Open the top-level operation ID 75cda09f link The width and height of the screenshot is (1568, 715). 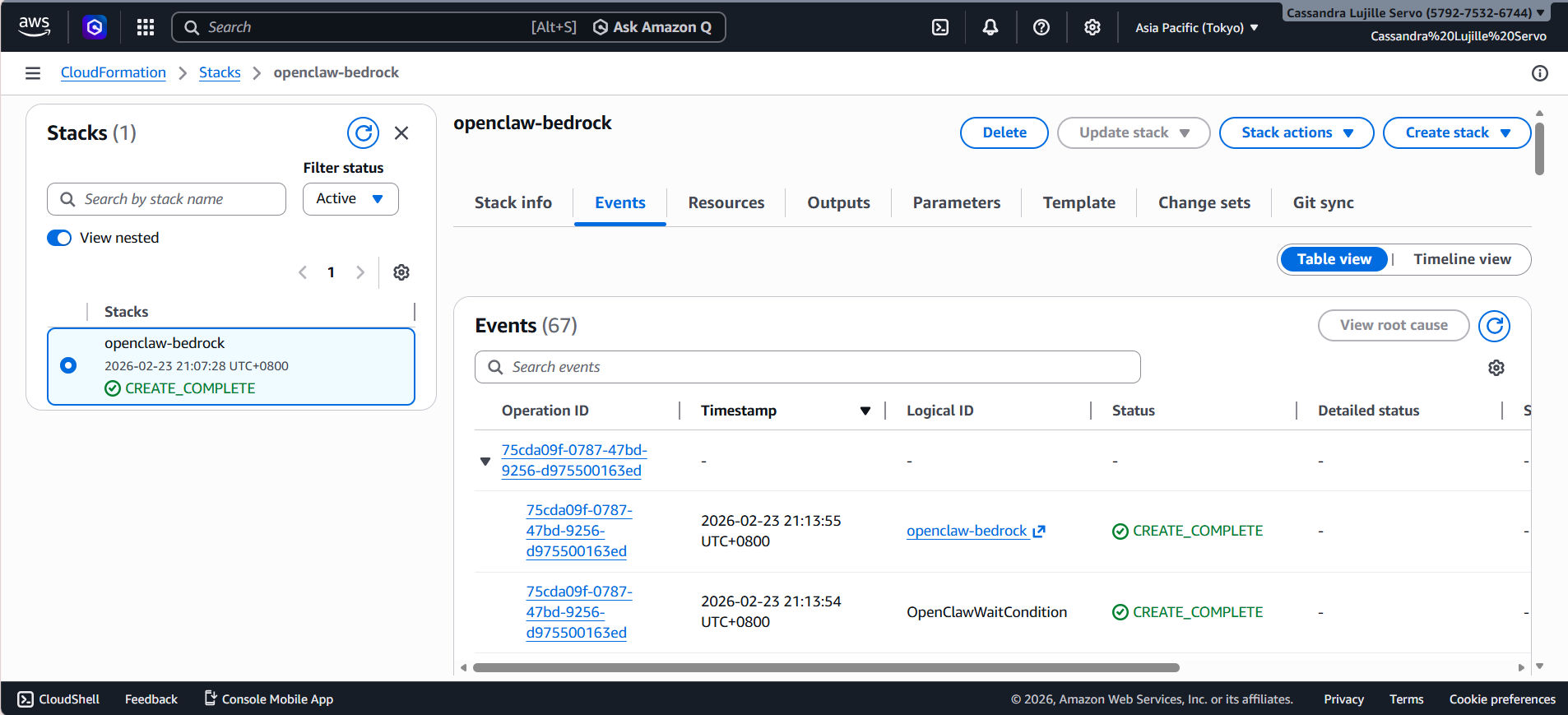[x=574, y=461]
